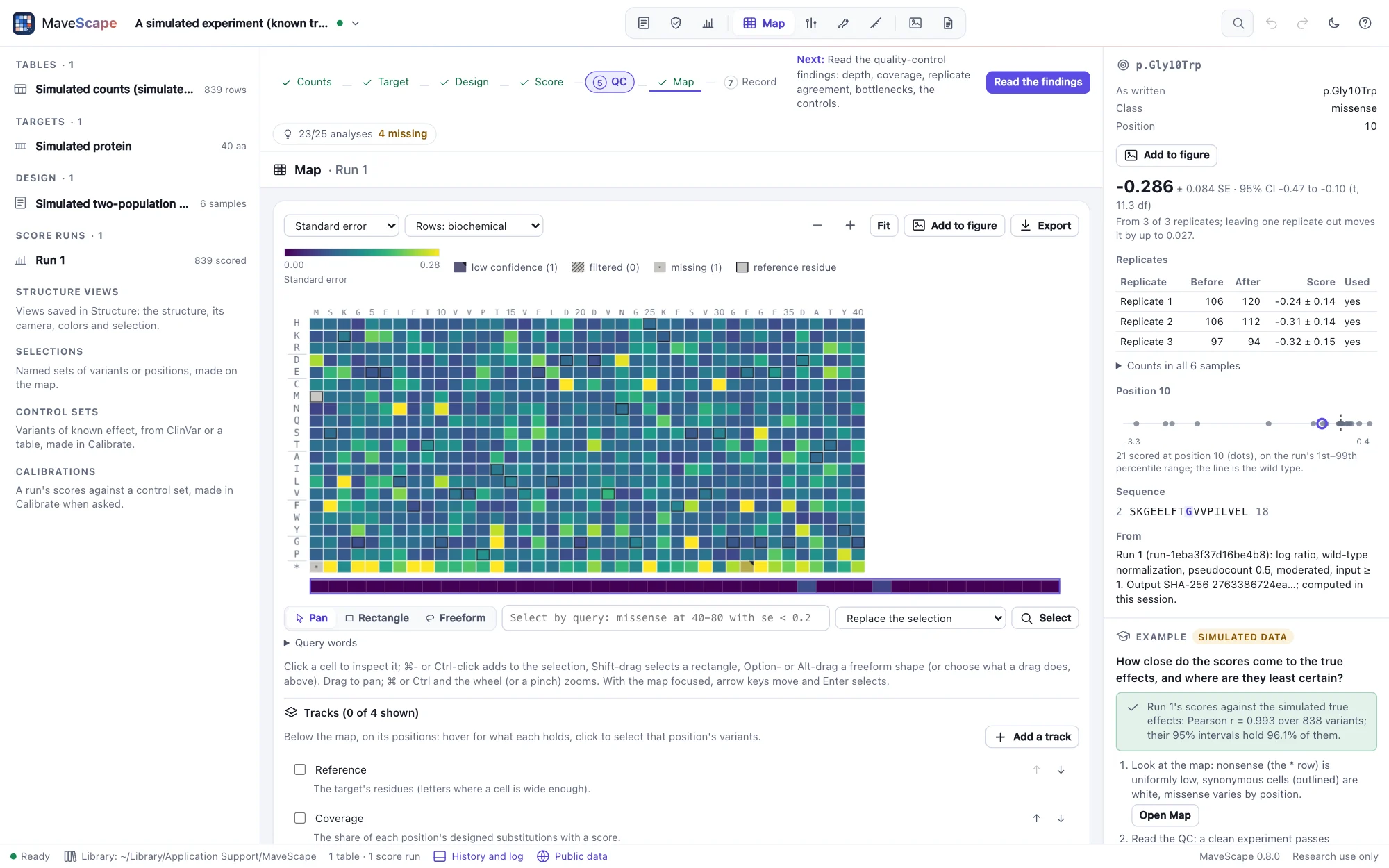Switch to Rectangle selection mode

point(377,618)
